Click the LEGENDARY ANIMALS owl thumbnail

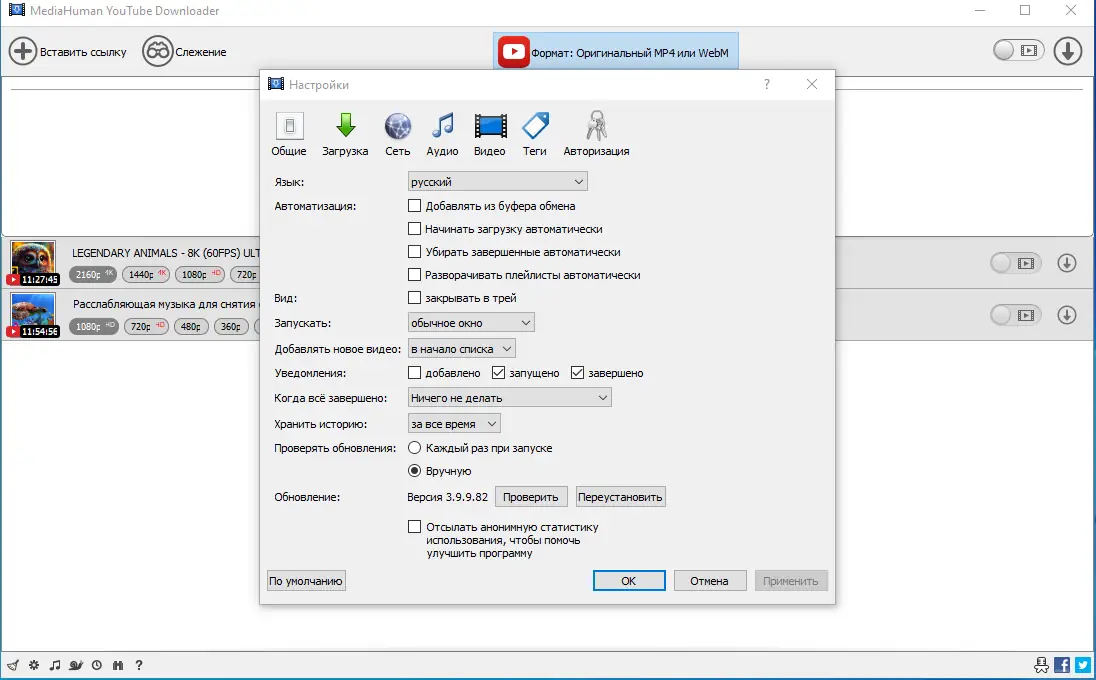[33, 263]
